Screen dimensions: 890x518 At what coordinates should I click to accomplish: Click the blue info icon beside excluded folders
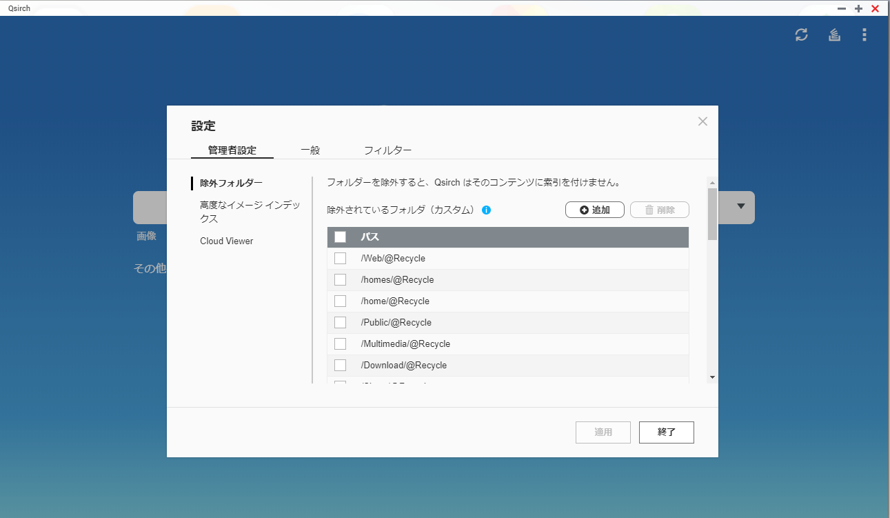[486, 211]
